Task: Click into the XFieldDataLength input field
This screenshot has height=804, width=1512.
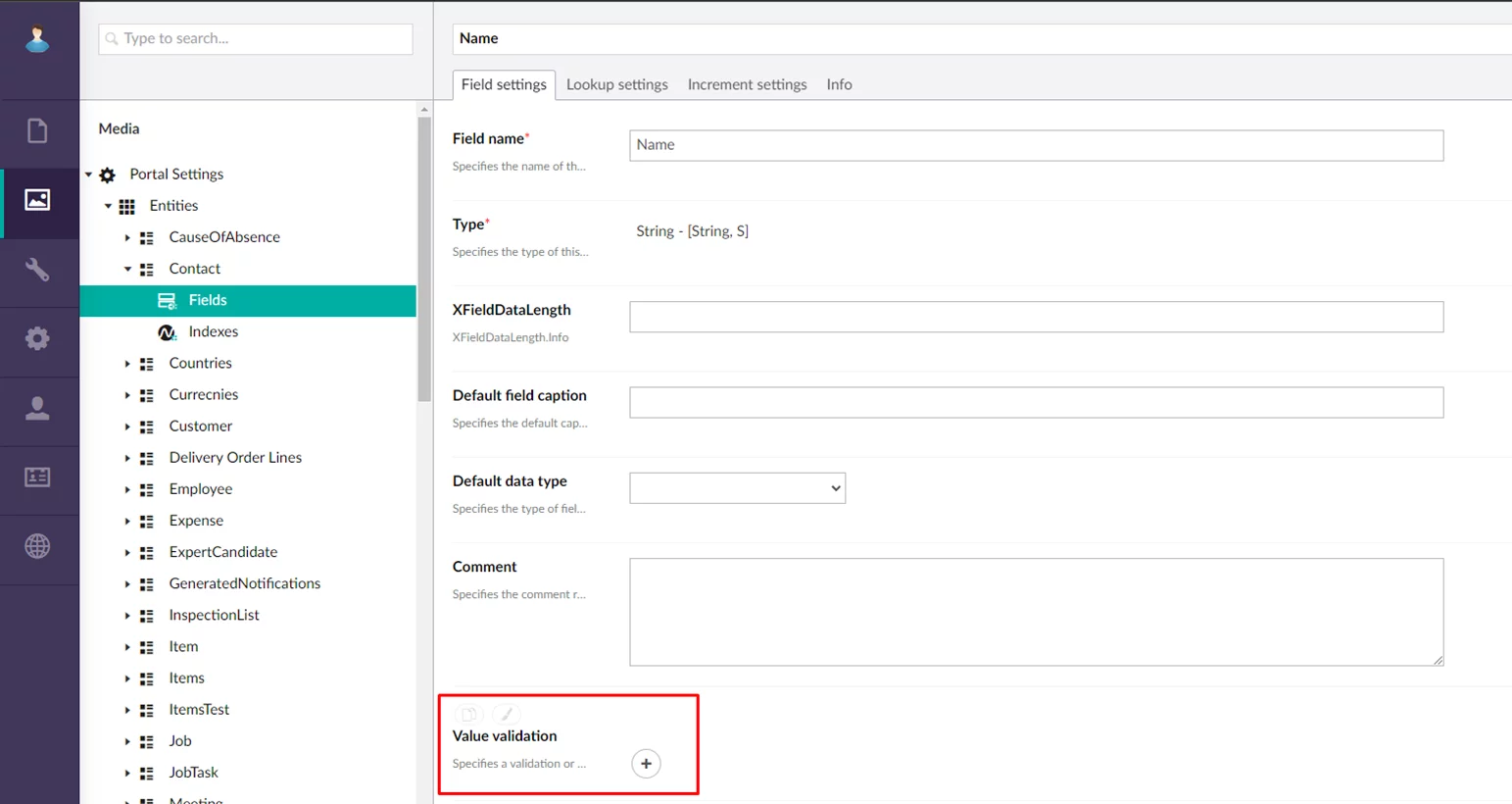Action: (x=1036, y=317)
